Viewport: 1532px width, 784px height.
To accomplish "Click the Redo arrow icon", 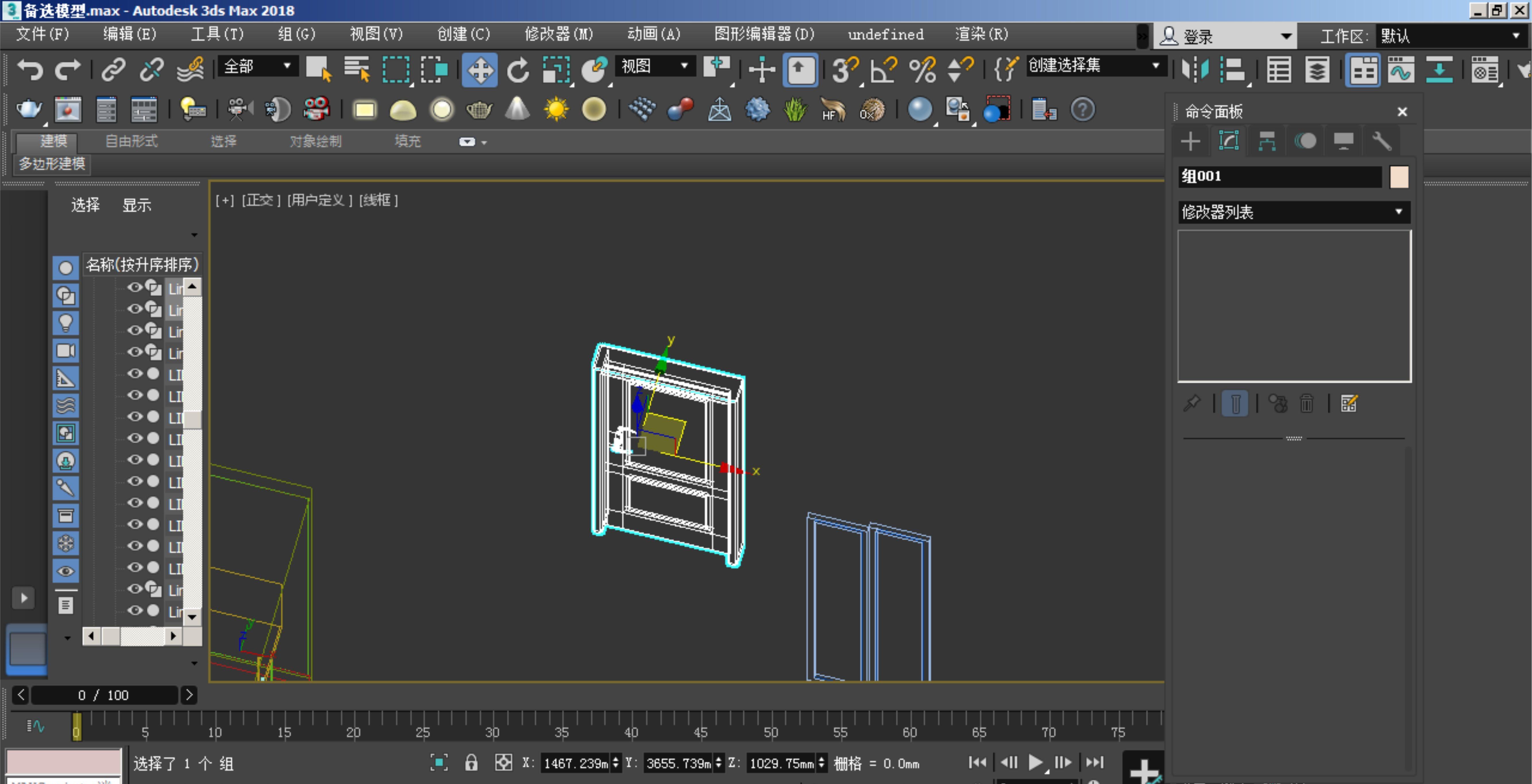I will point(67,70).
